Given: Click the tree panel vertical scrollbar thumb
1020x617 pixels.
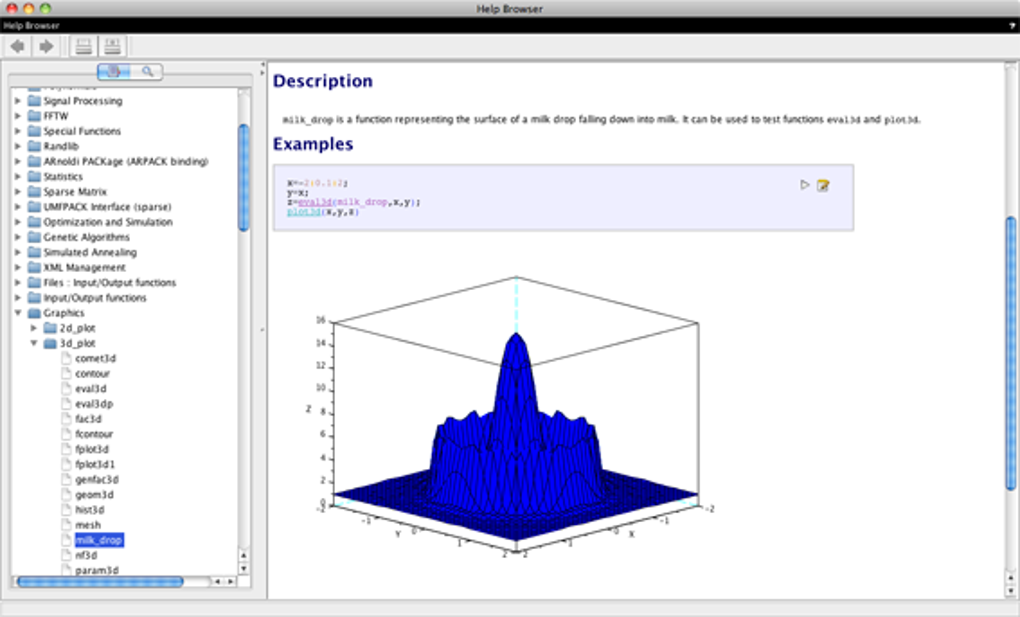Looking at the screenshot, I should coord(244,178).
